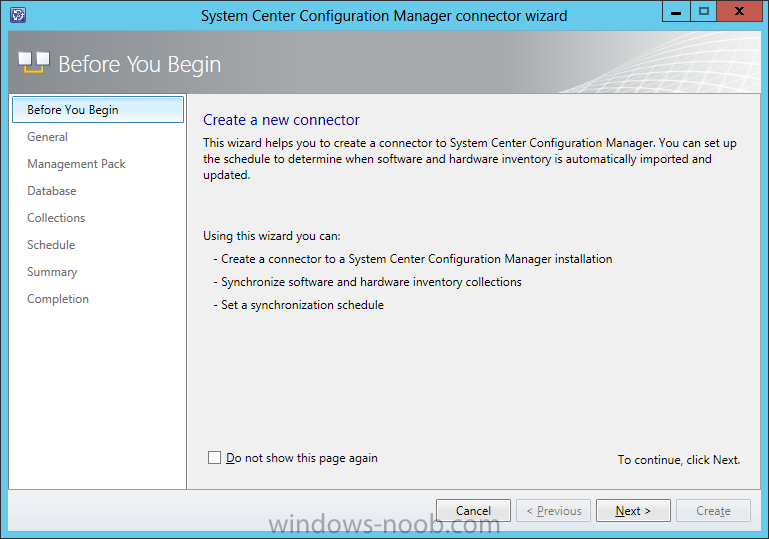Click the wizard app icon in title bar
769x539 pixels.
[x=18, y=15]
